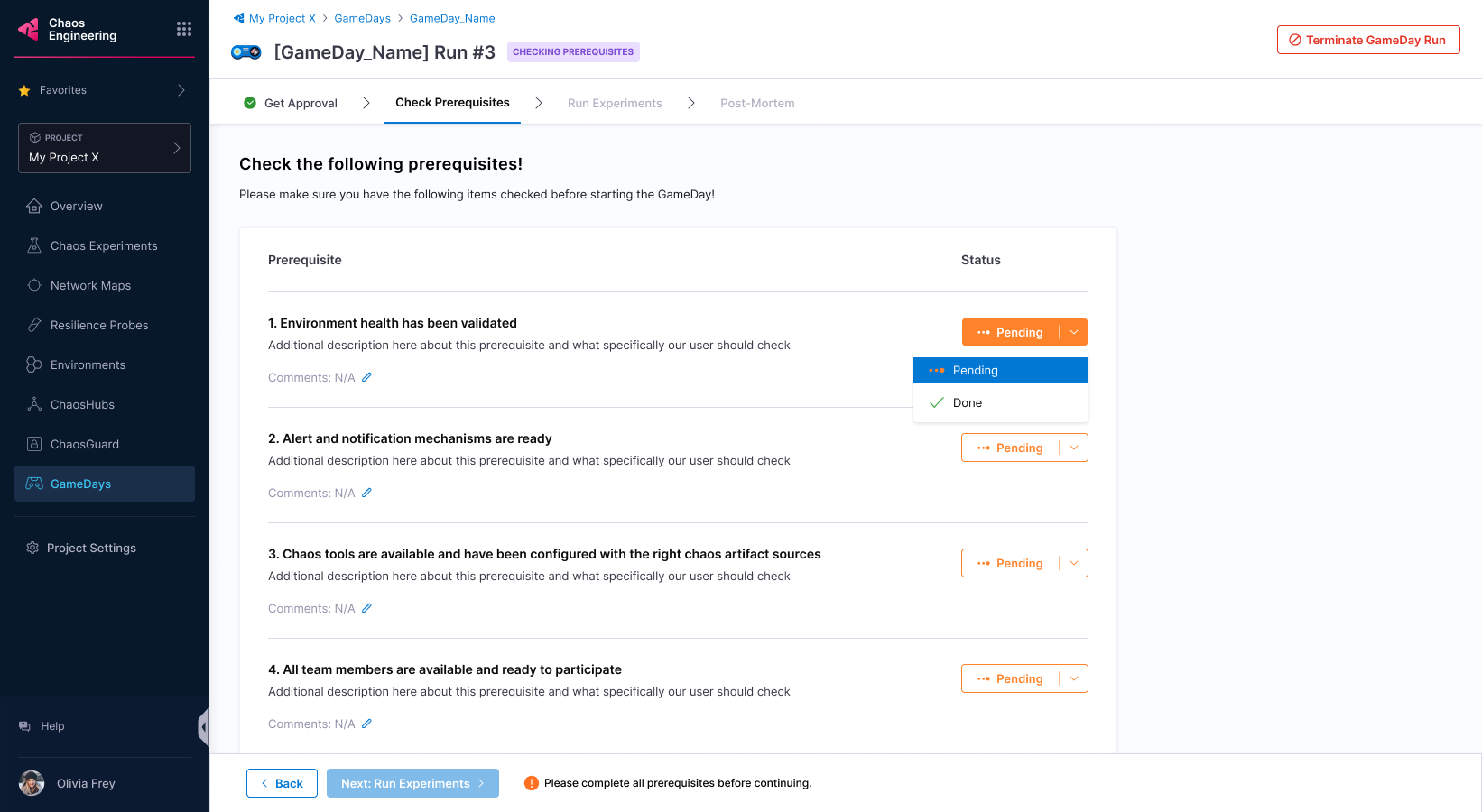The width and height of the screenshot is (1482, 812).
Task: Edit comments for the team members prerequisite
Action: (x=366, y=724)
